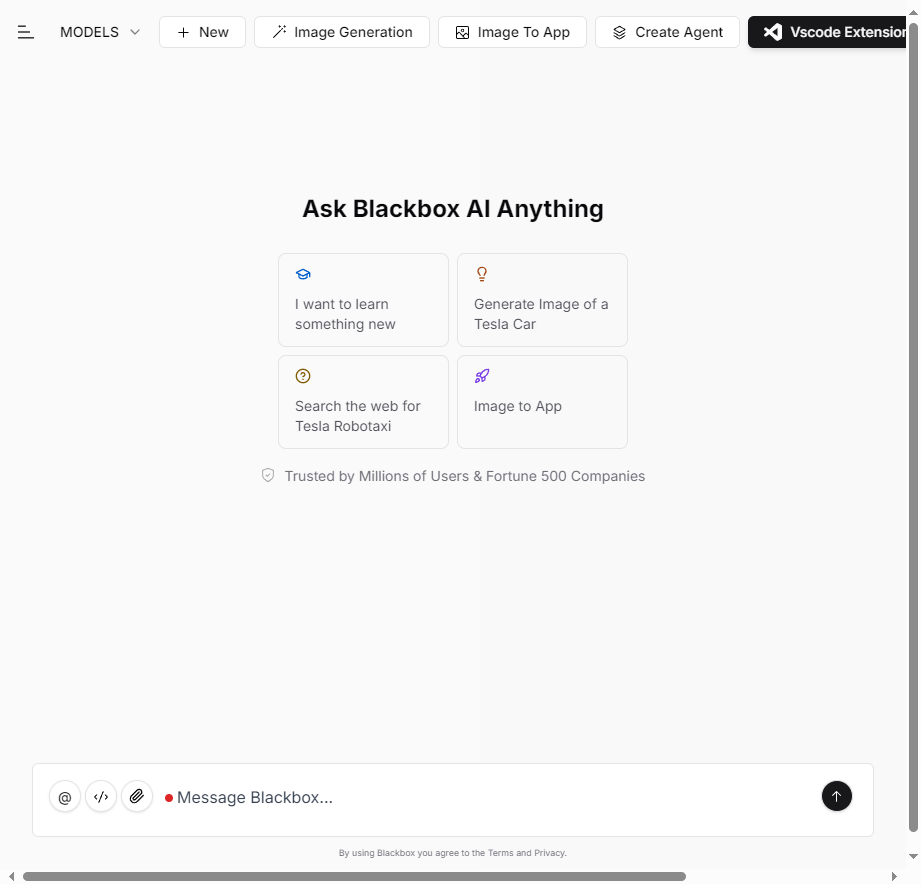Open the Vscode Extension button
Image resolution: width=921 pixels, height=884 pixels.
coord(827,32)
